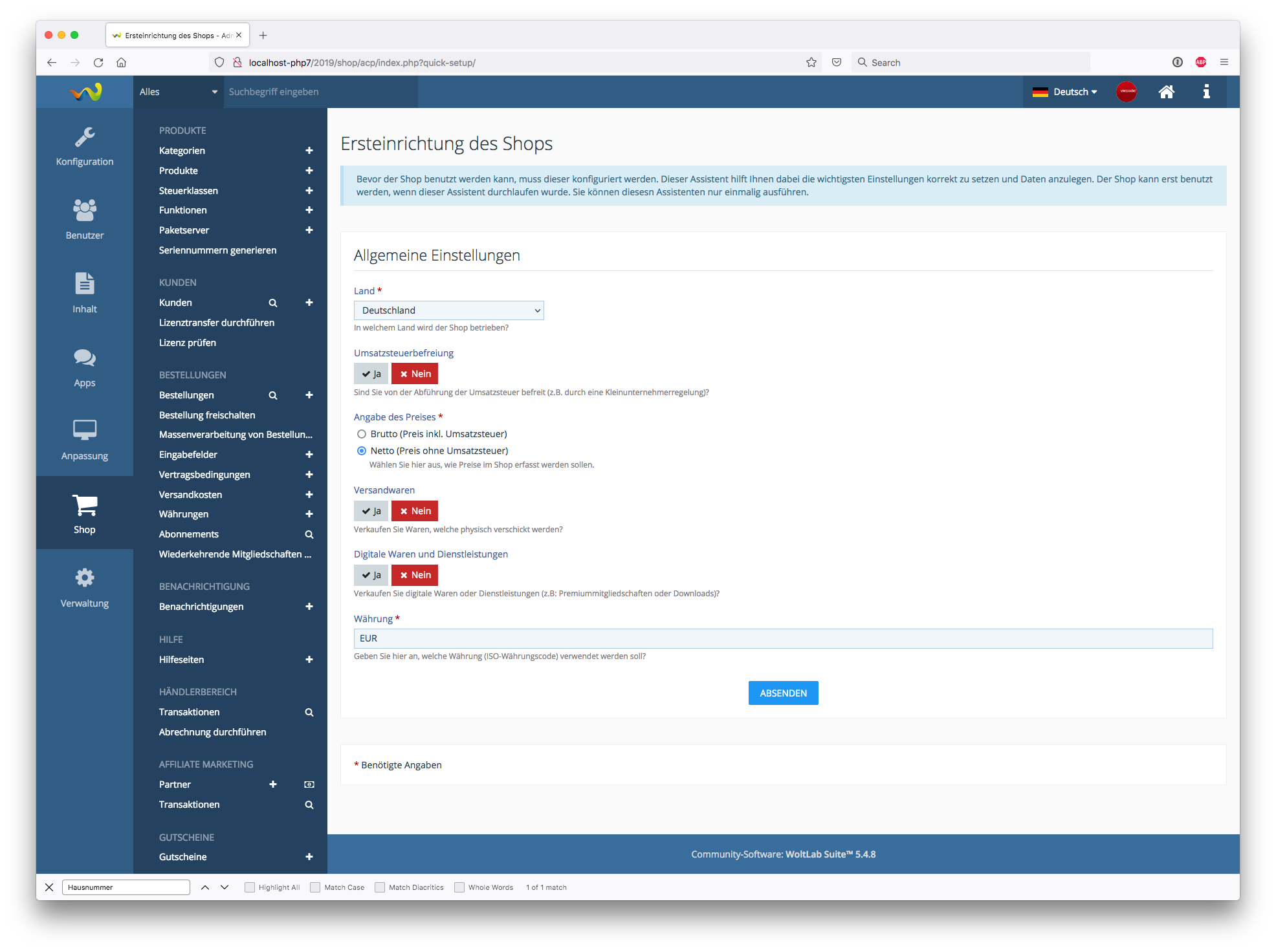This screenshot has height=952, width=1276.
Task: Select Brutto price radio button
Action: [362, 434]
